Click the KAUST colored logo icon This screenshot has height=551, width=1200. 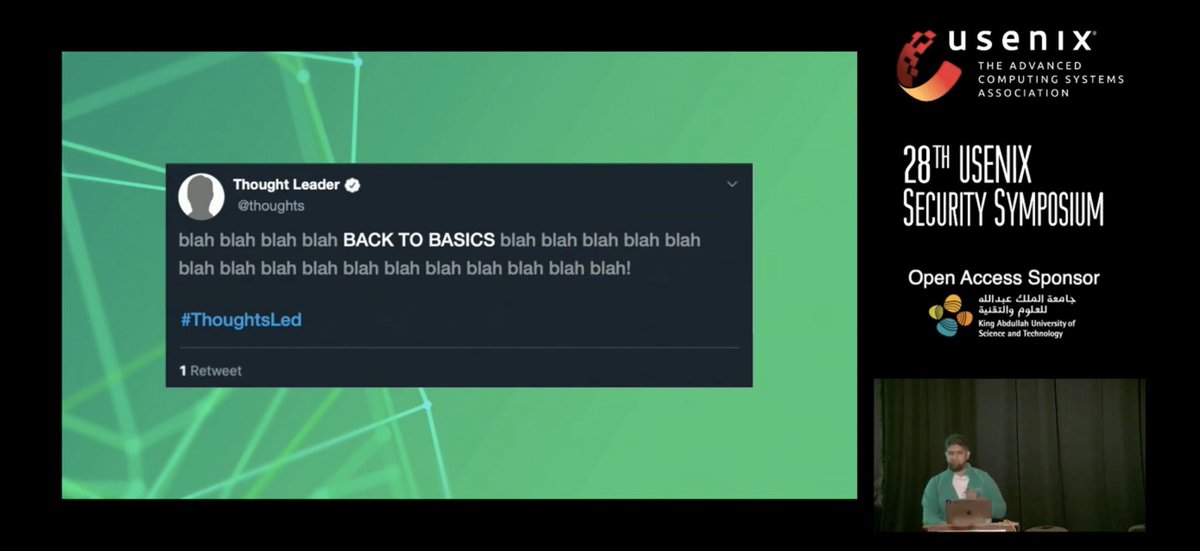[x=950, y=315]
